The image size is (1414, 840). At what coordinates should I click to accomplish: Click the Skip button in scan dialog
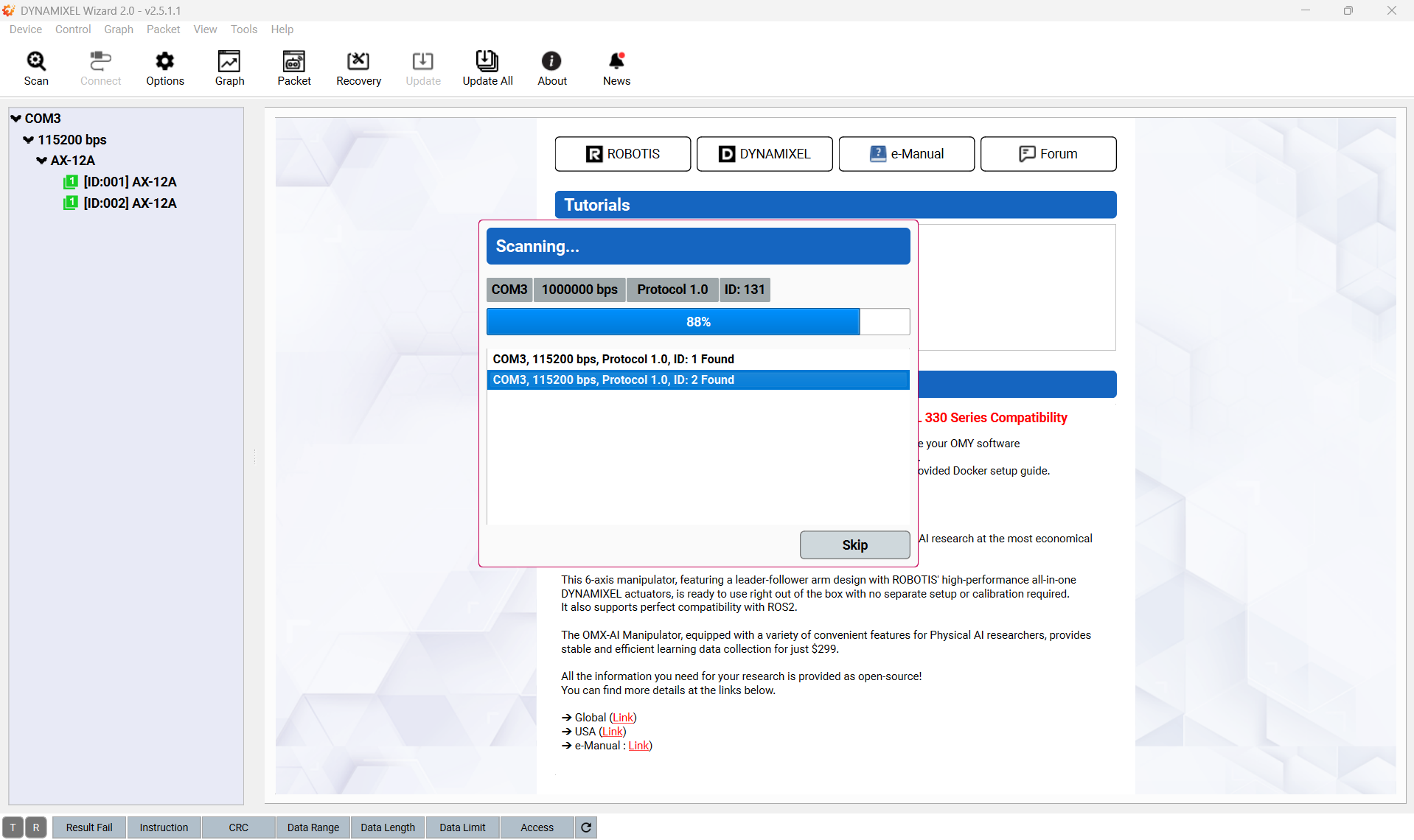pyautogui.click(x=854, y=545)
